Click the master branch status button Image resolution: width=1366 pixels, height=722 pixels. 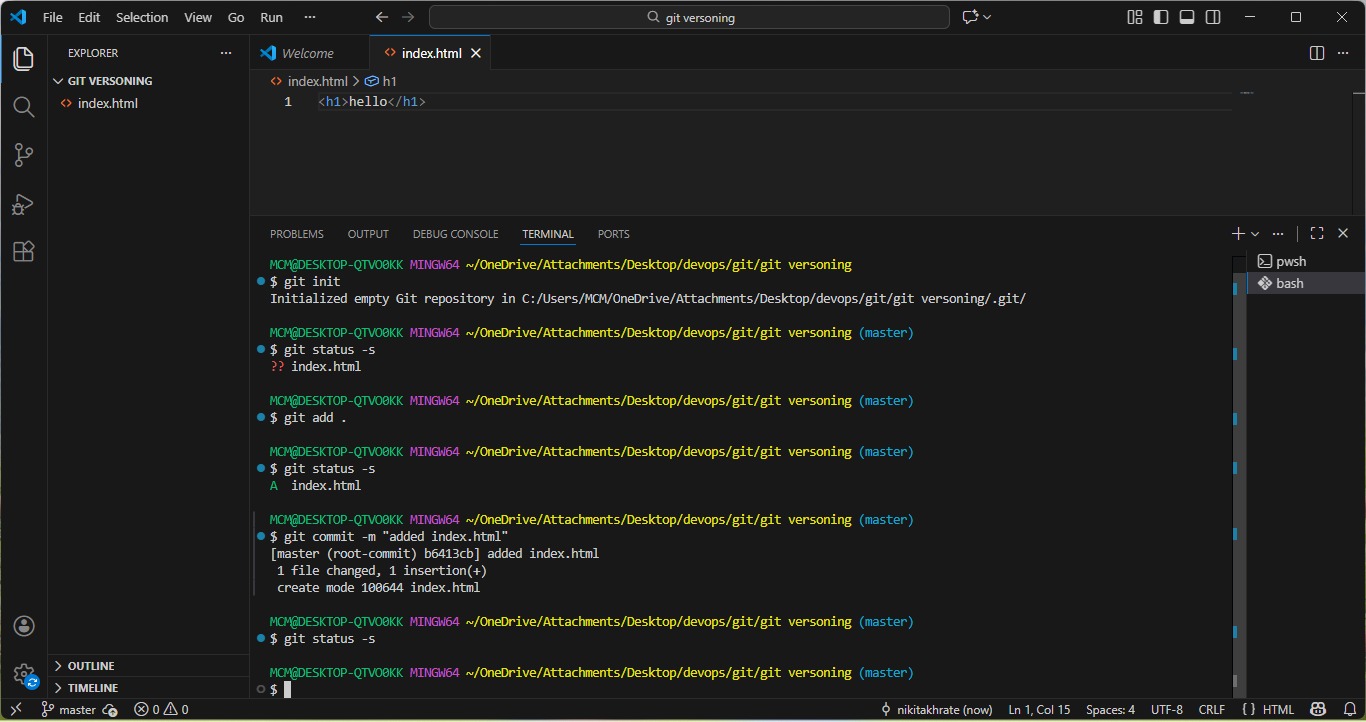point(68,709)
